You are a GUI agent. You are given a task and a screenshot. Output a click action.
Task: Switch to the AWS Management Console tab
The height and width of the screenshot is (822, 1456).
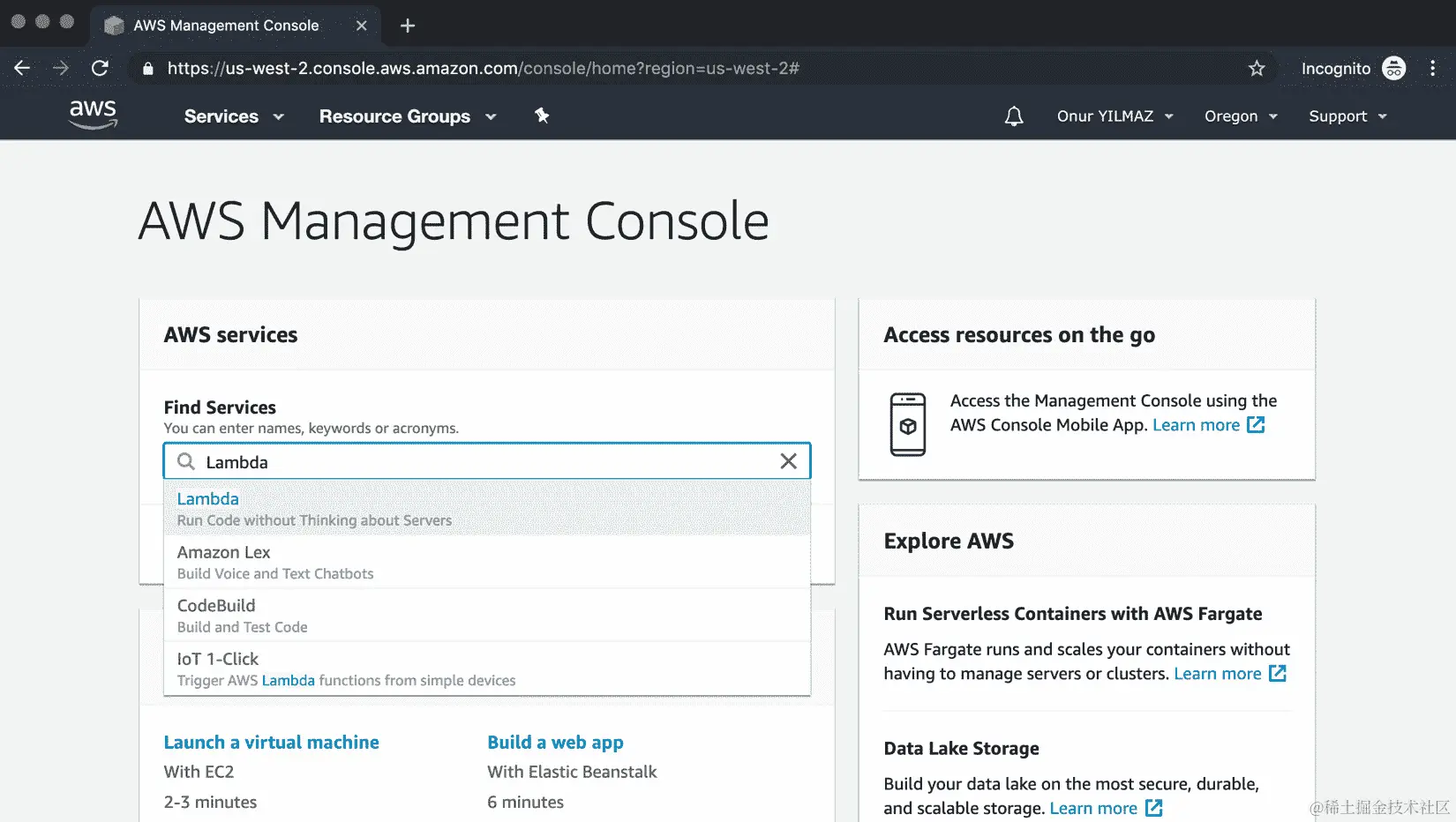[225, 26]
